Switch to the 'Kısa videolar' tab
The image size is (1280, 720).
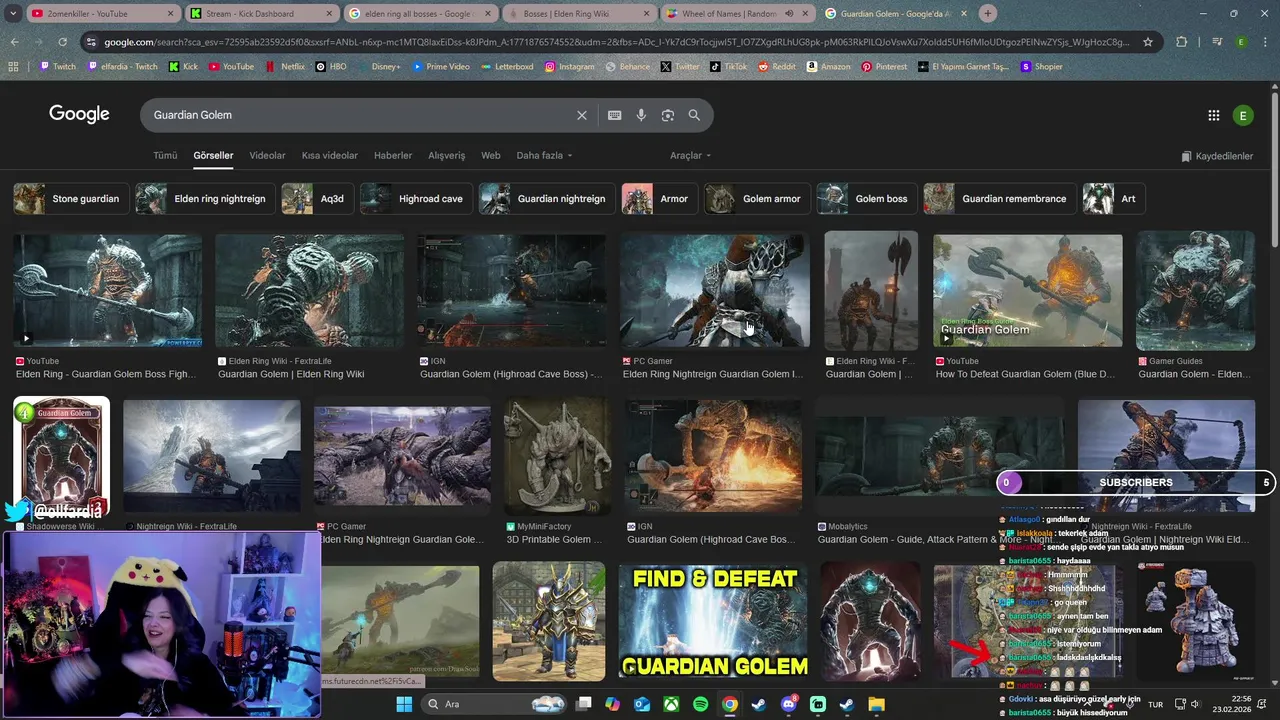[330, 155]
